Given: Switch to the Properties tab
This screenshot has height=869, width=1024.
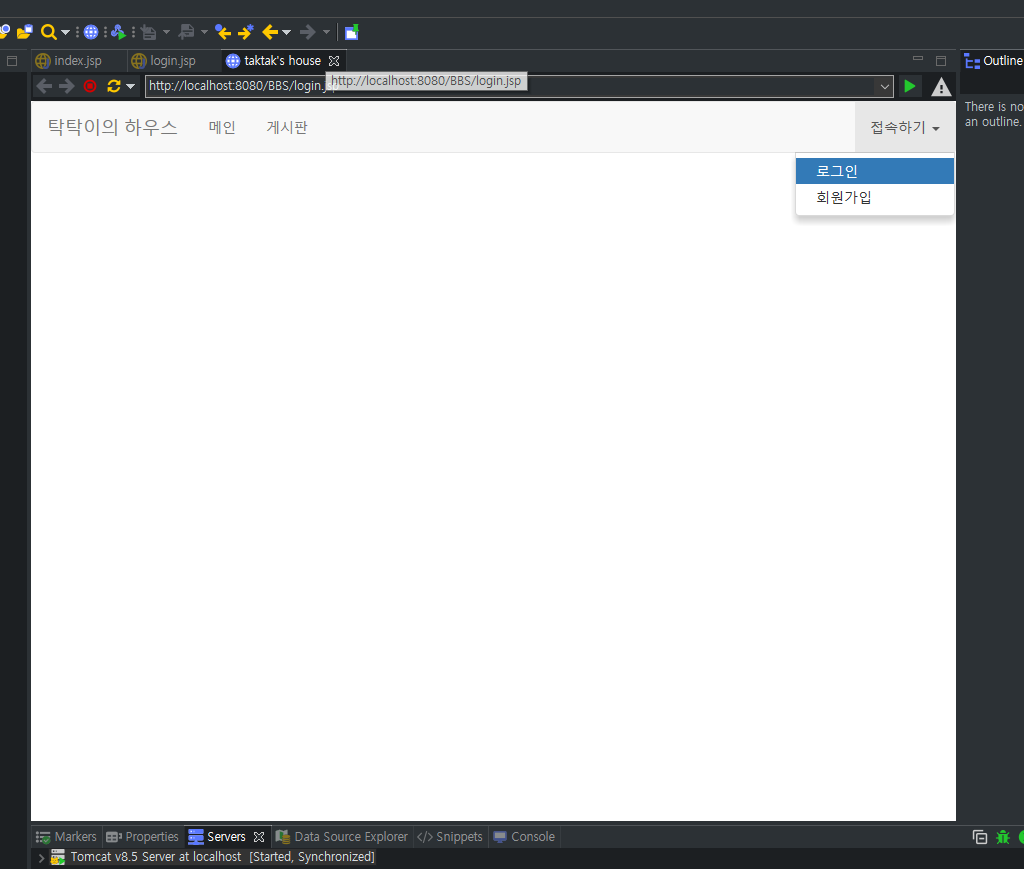Looking at the screenshot, I should click(x=142, y=836).
